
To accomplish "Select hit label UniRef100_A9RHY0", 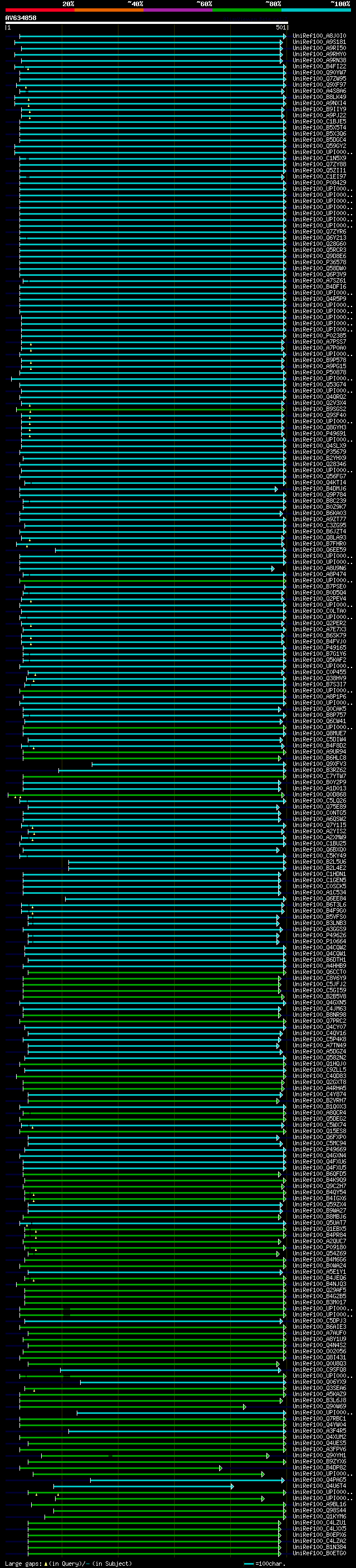I will [x=319, y=54].
